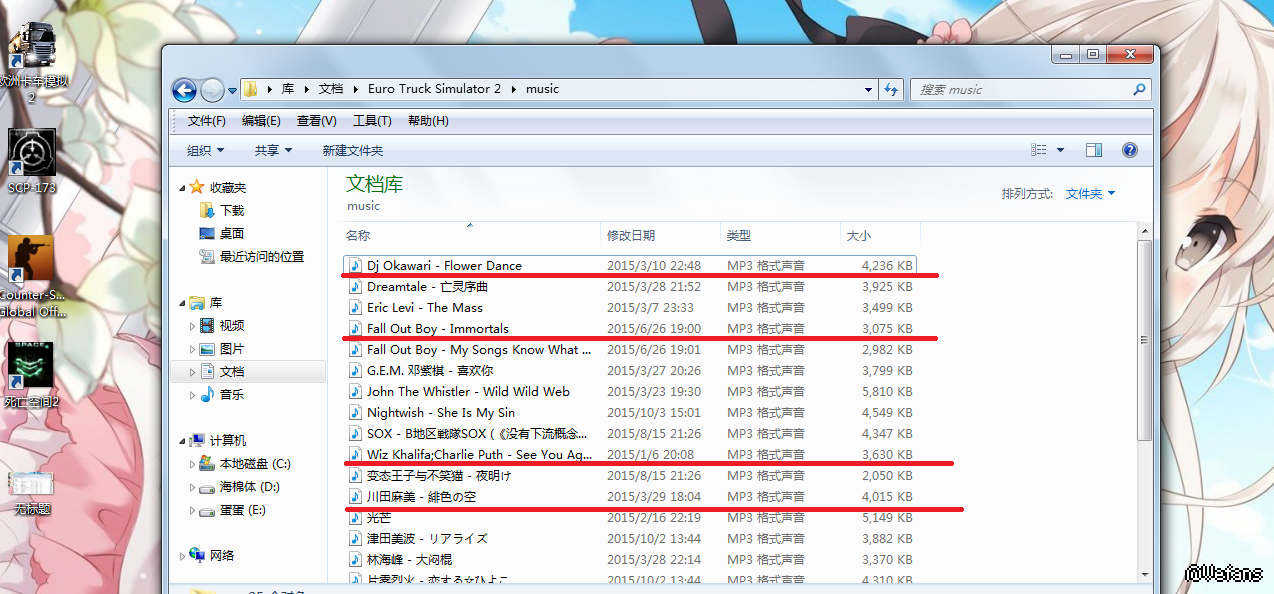Click the Forward navigation arrow button
The image size is (1274, 594).
tap(212, 91)
